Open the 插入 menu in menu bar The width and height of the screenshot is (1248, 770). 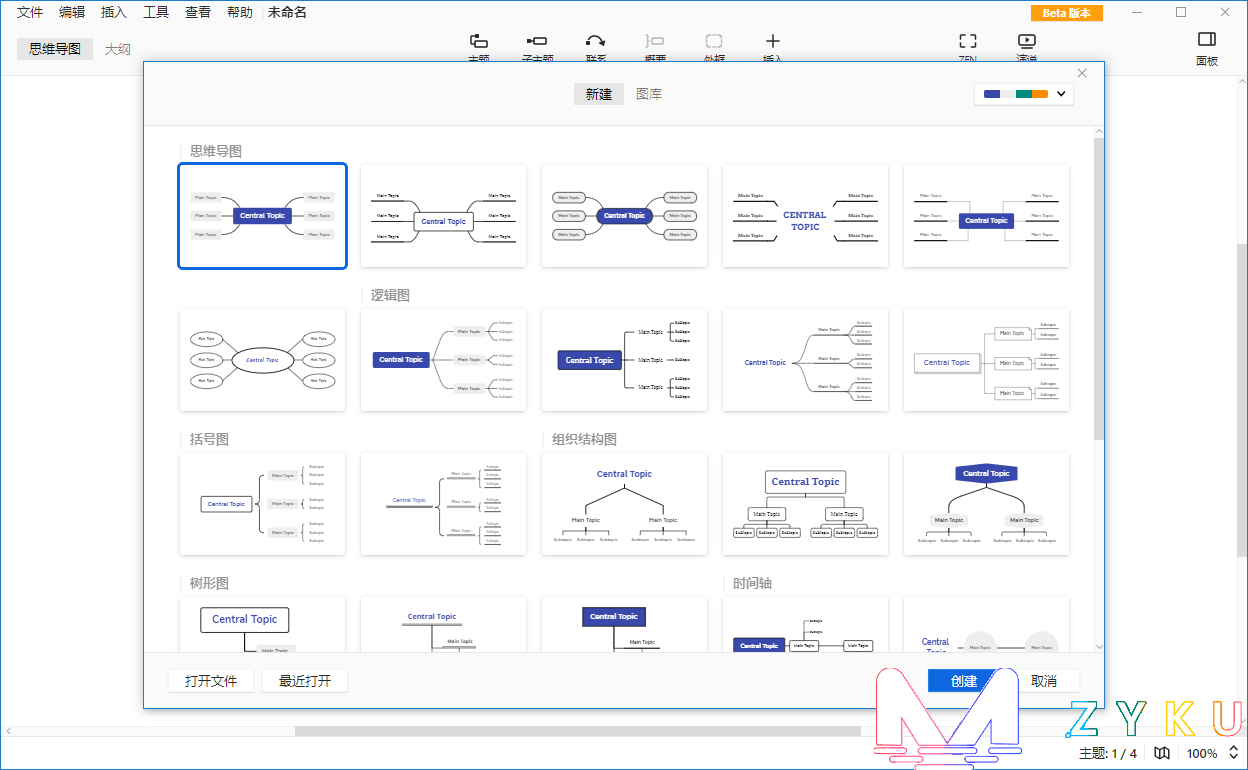point(114,12)
